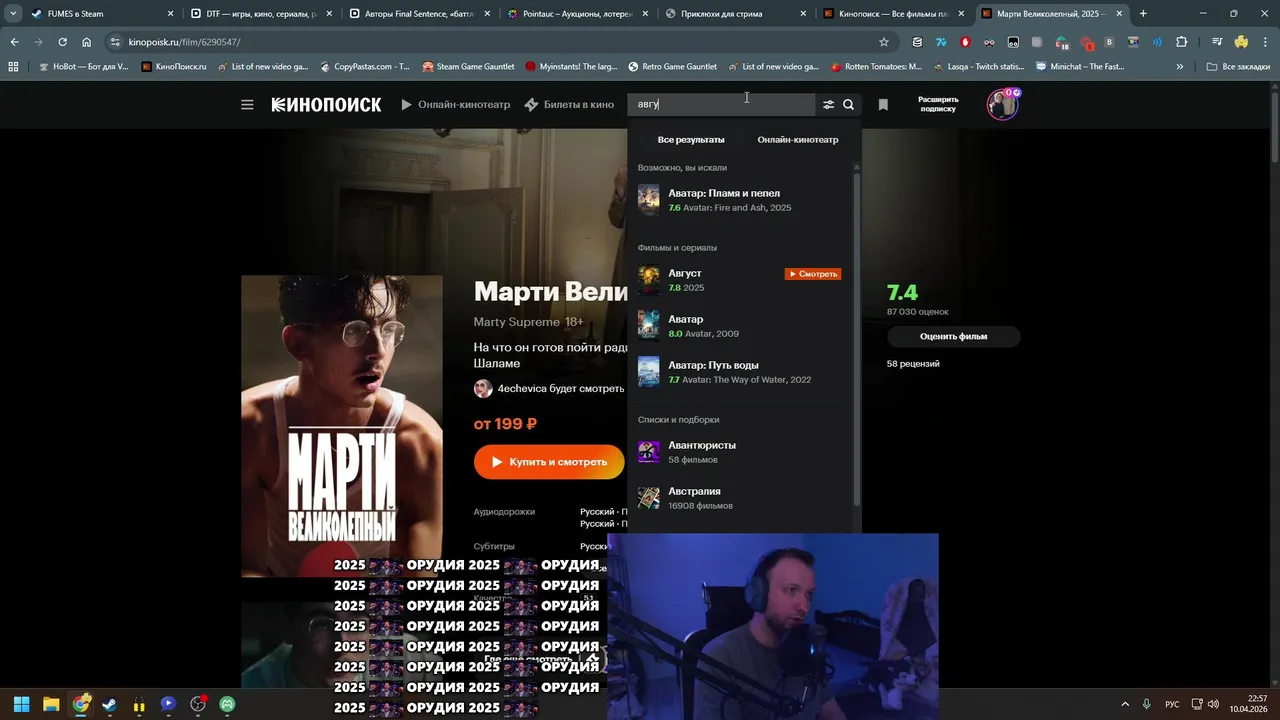1280x720 pixels.
Task: Switch to Онлайн-кинотеатр search tab
Action: tap(798, 140)
